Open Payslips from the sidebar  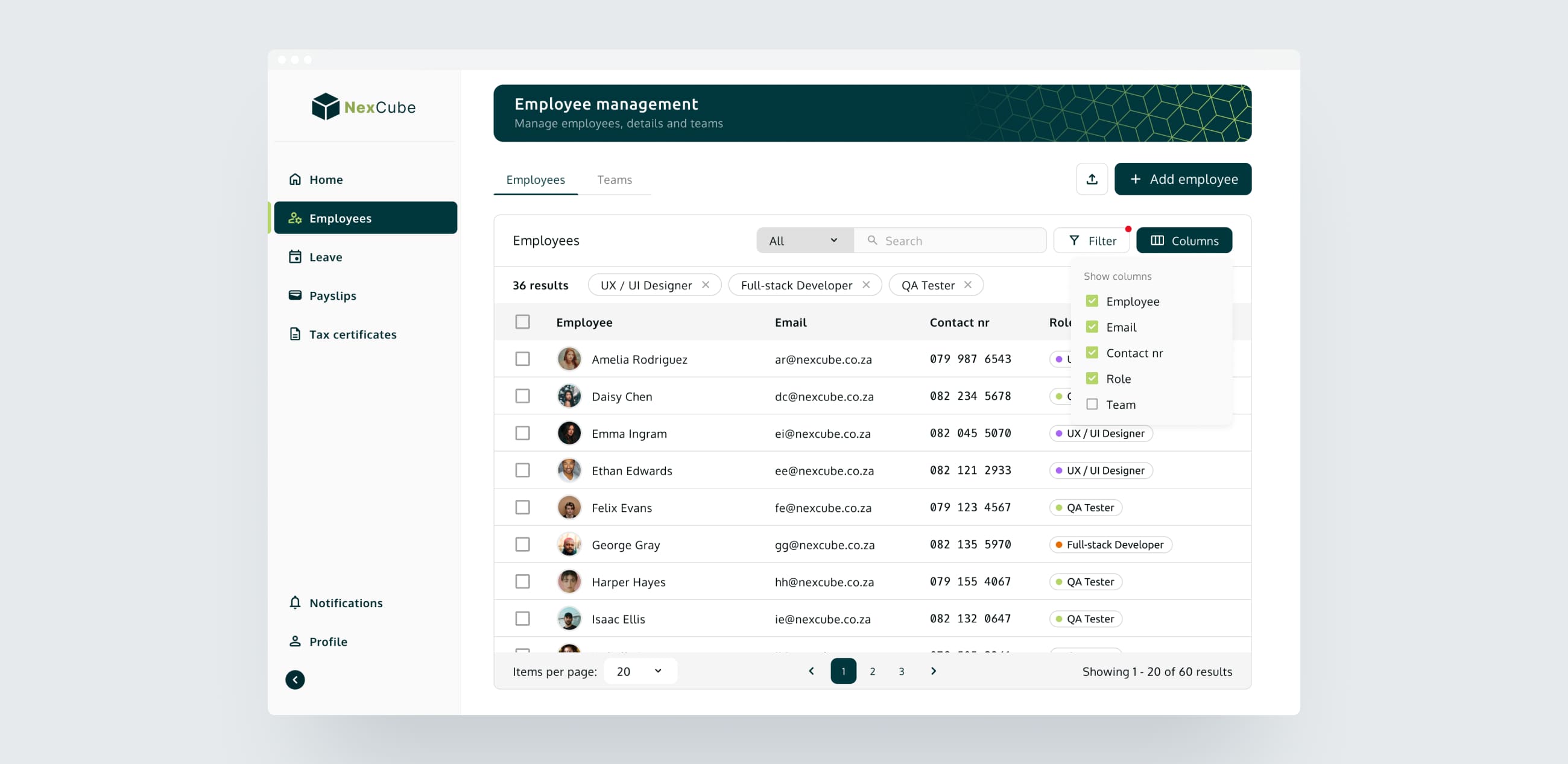click(x=332, y=296)
